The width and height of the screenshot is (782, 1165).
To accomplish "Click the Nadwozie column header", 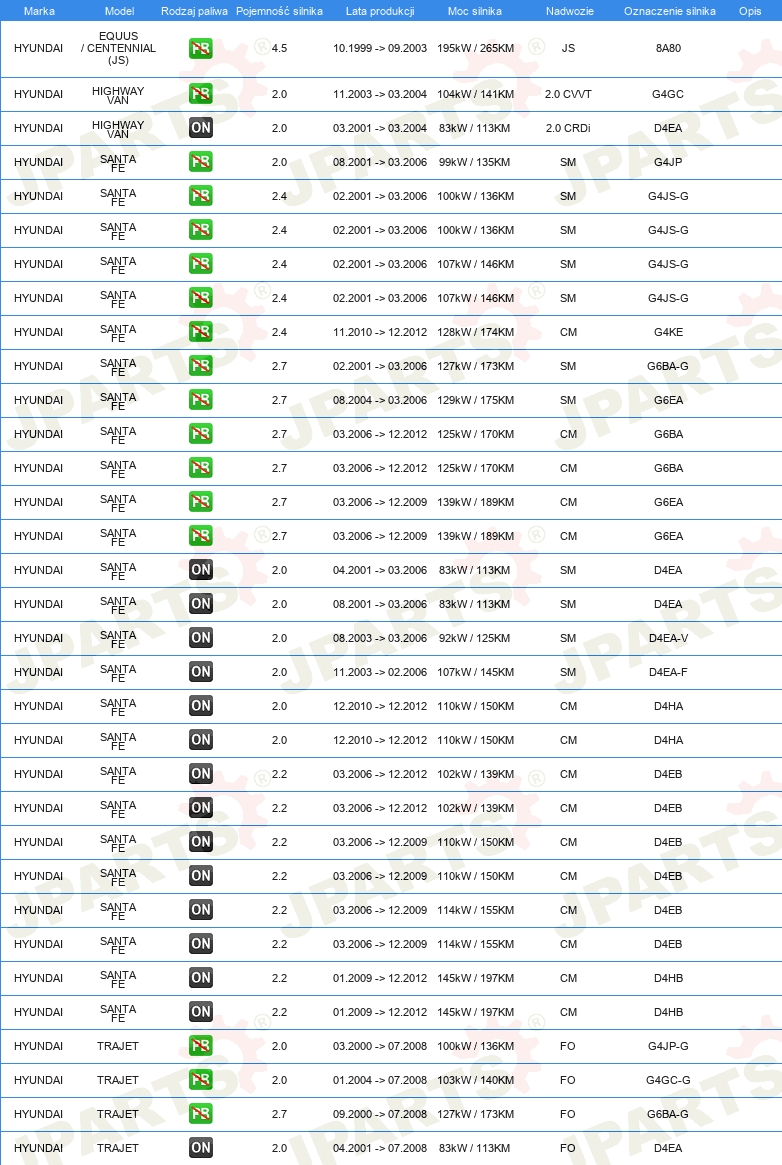I will point(570,11).
